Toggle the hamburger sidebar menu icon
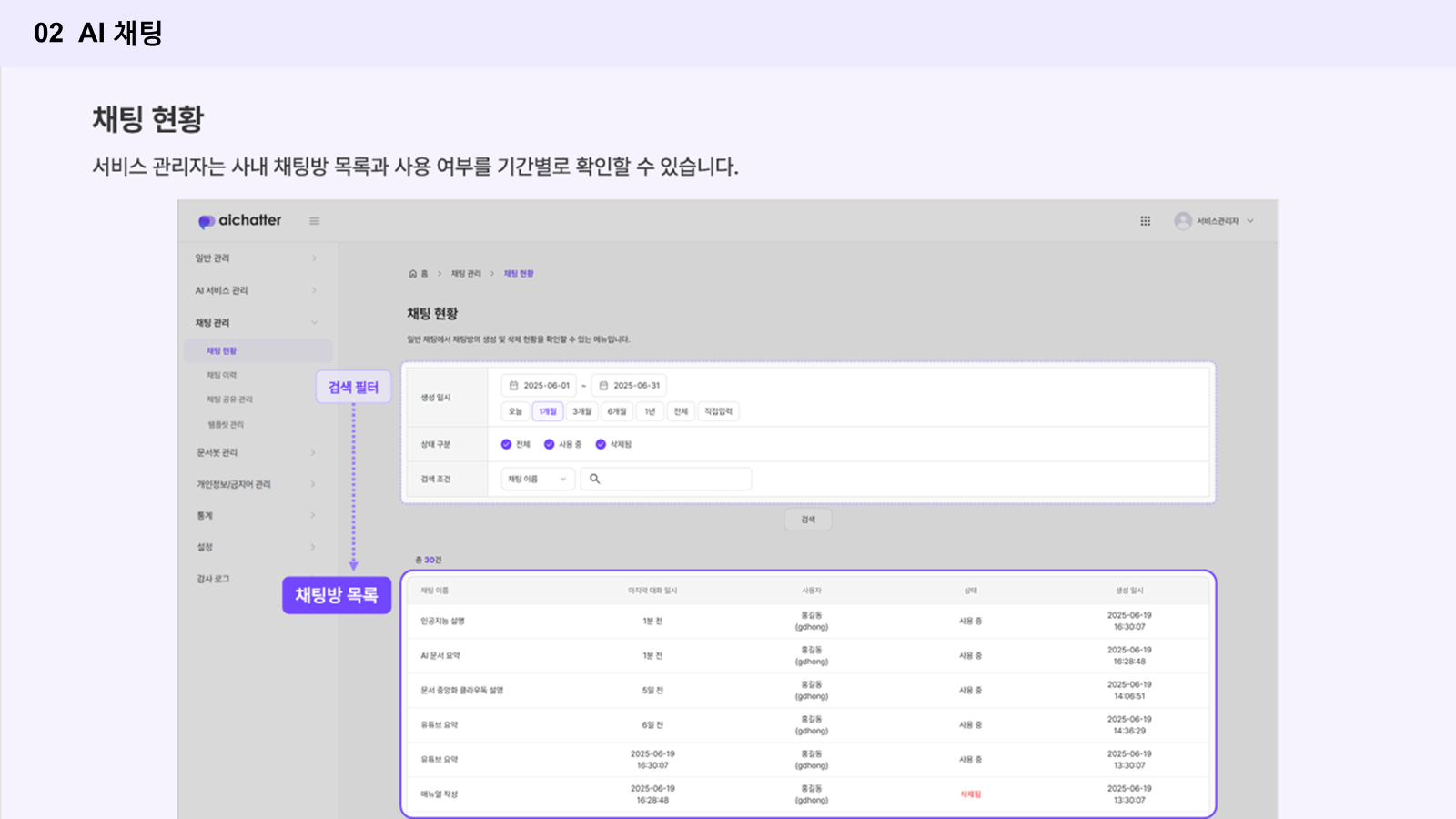This screenshot has height=819, width=1456. (314, 221)
